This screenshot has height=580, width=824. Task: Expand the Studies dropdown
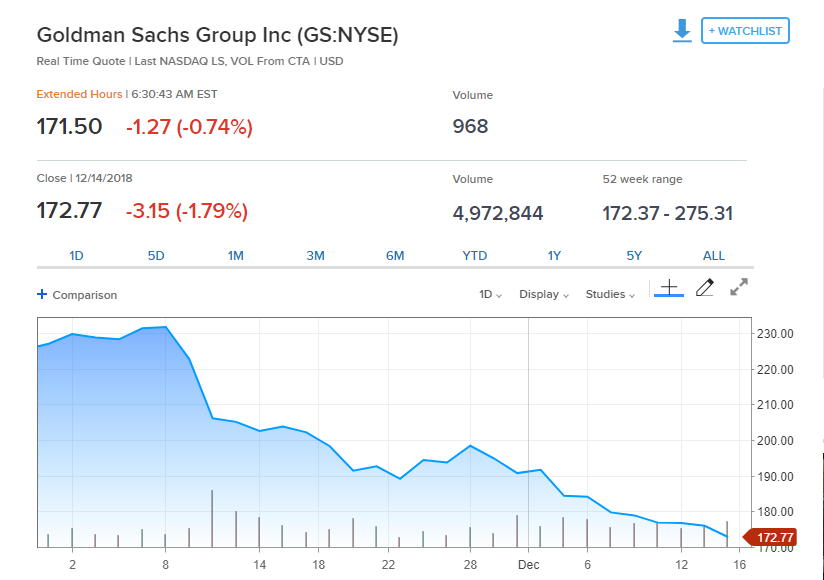coord(610,294)
